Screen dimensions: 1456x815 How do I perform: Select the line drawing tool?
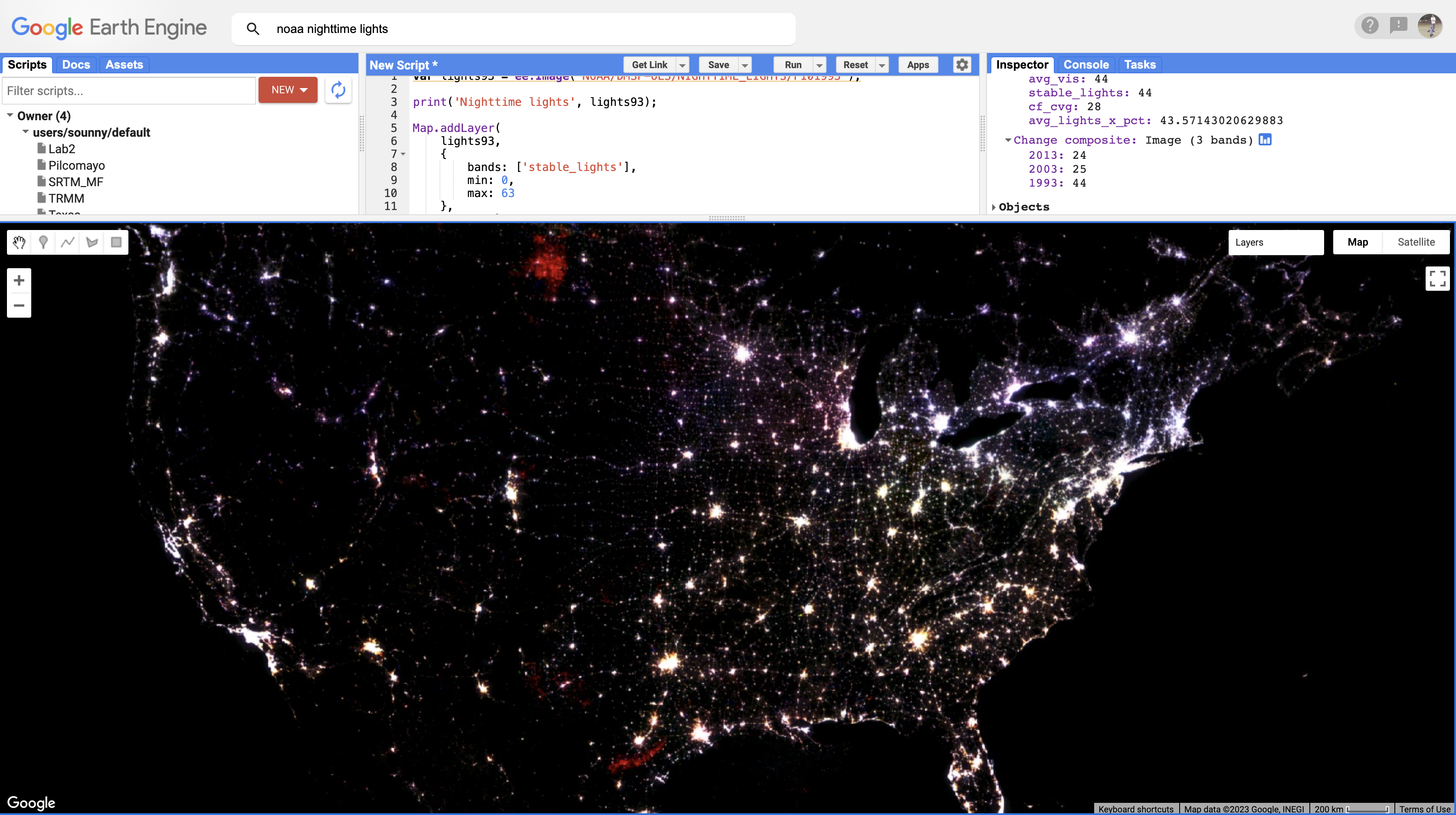coord(67,242)
